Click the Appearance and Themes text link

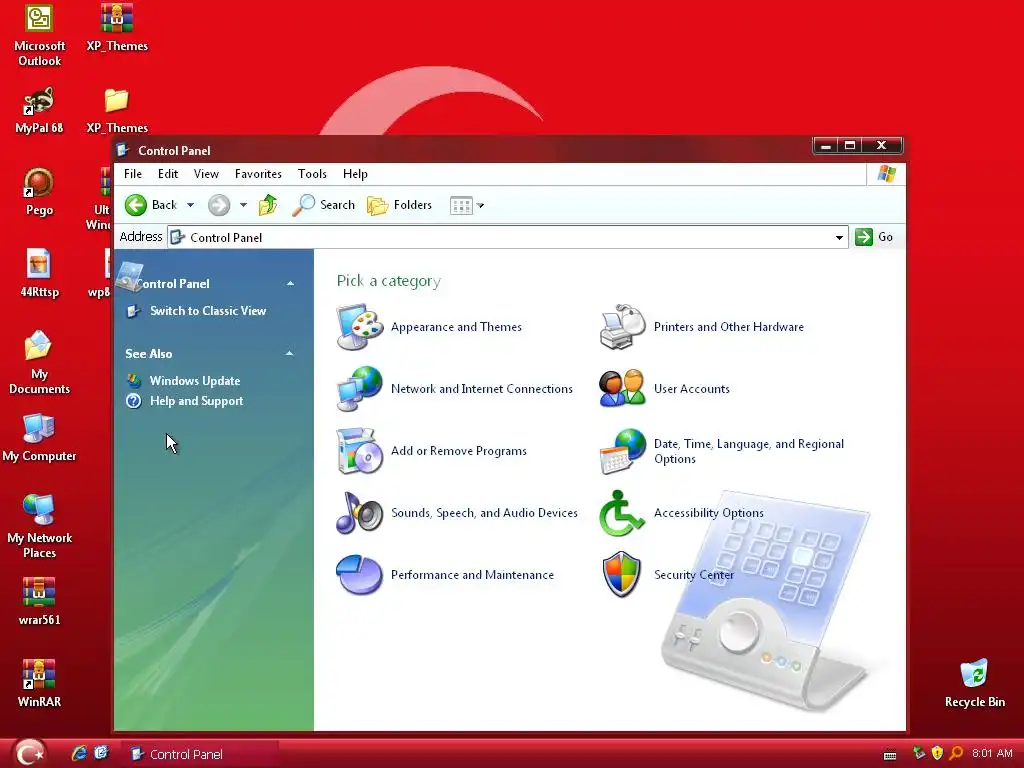(x=456, y=327)
